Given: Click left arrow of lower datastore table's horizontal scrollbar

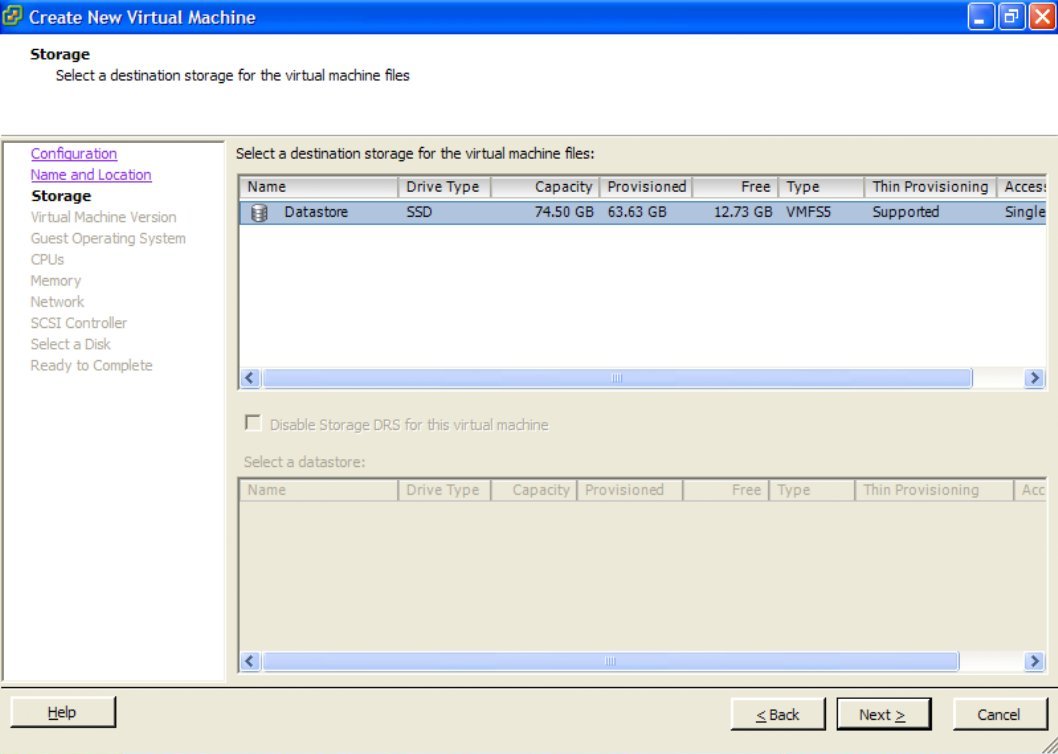Looking at the screenshot, I should tap(250, 661).
